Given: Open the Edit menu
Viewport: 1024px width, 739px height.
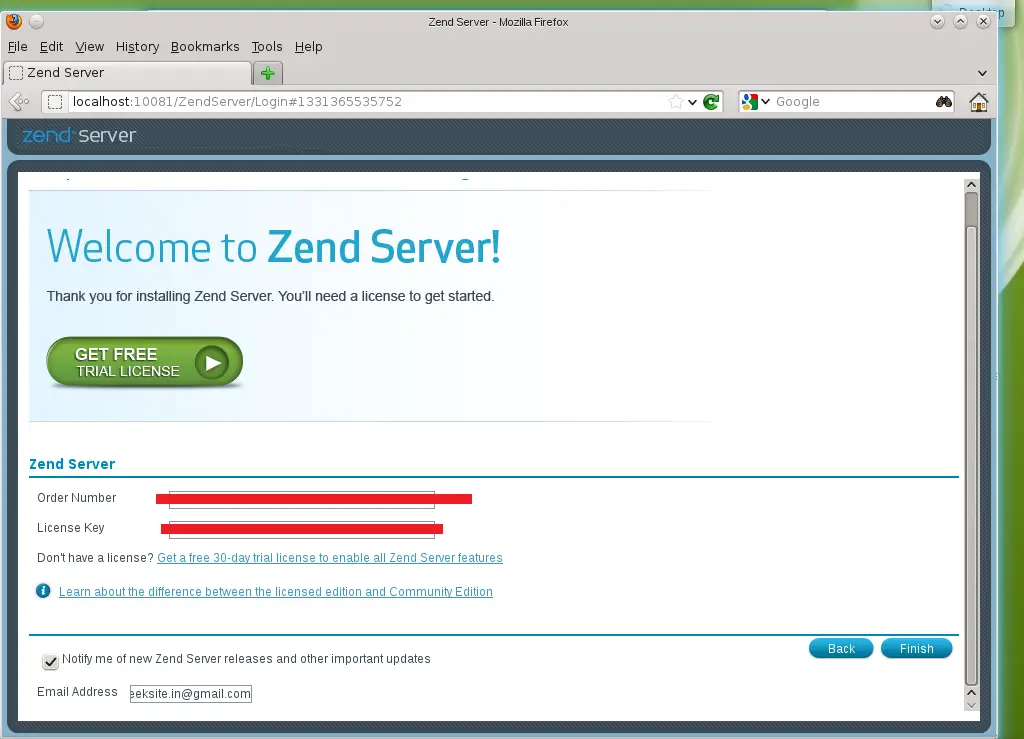Looking at the screenshot, I should (x=51, y=46).
